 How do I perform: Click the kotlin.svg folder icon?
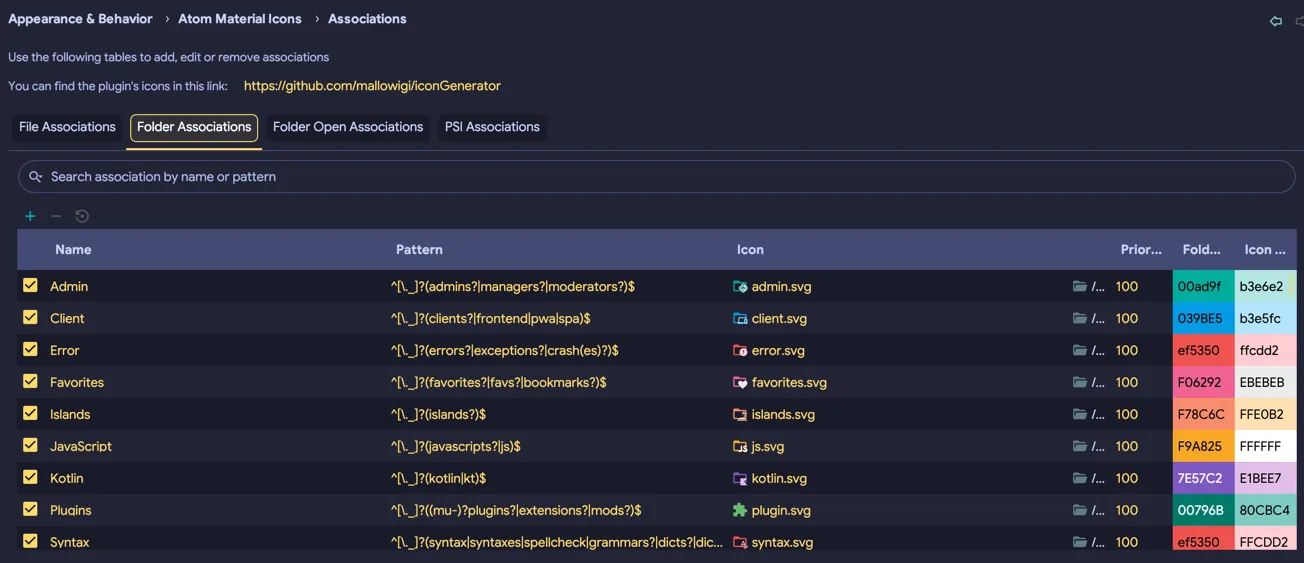tap(740, 478)
